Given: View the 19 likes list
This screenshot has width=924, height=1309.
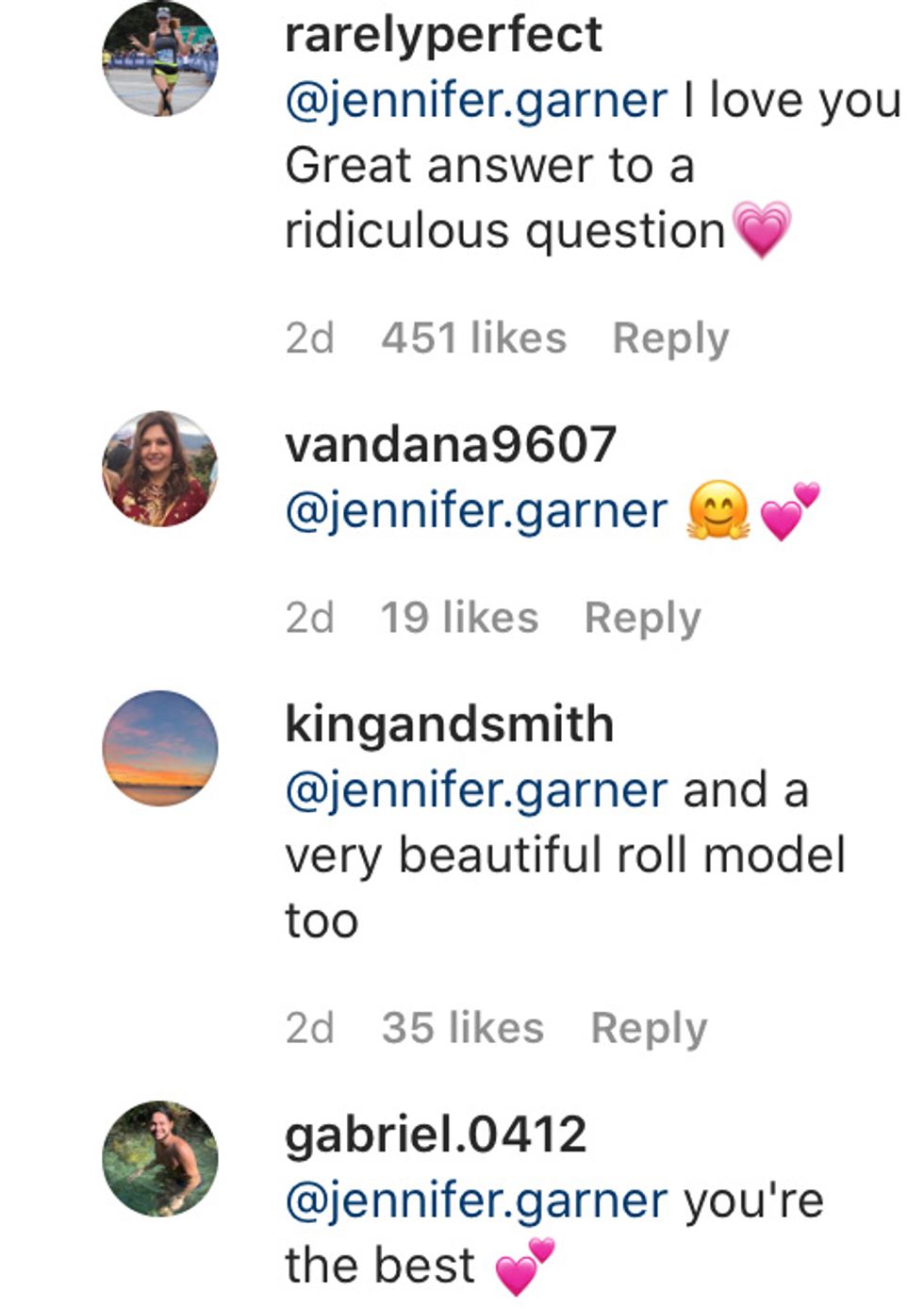Looking at the screenshot, I should tap(459, 618).
